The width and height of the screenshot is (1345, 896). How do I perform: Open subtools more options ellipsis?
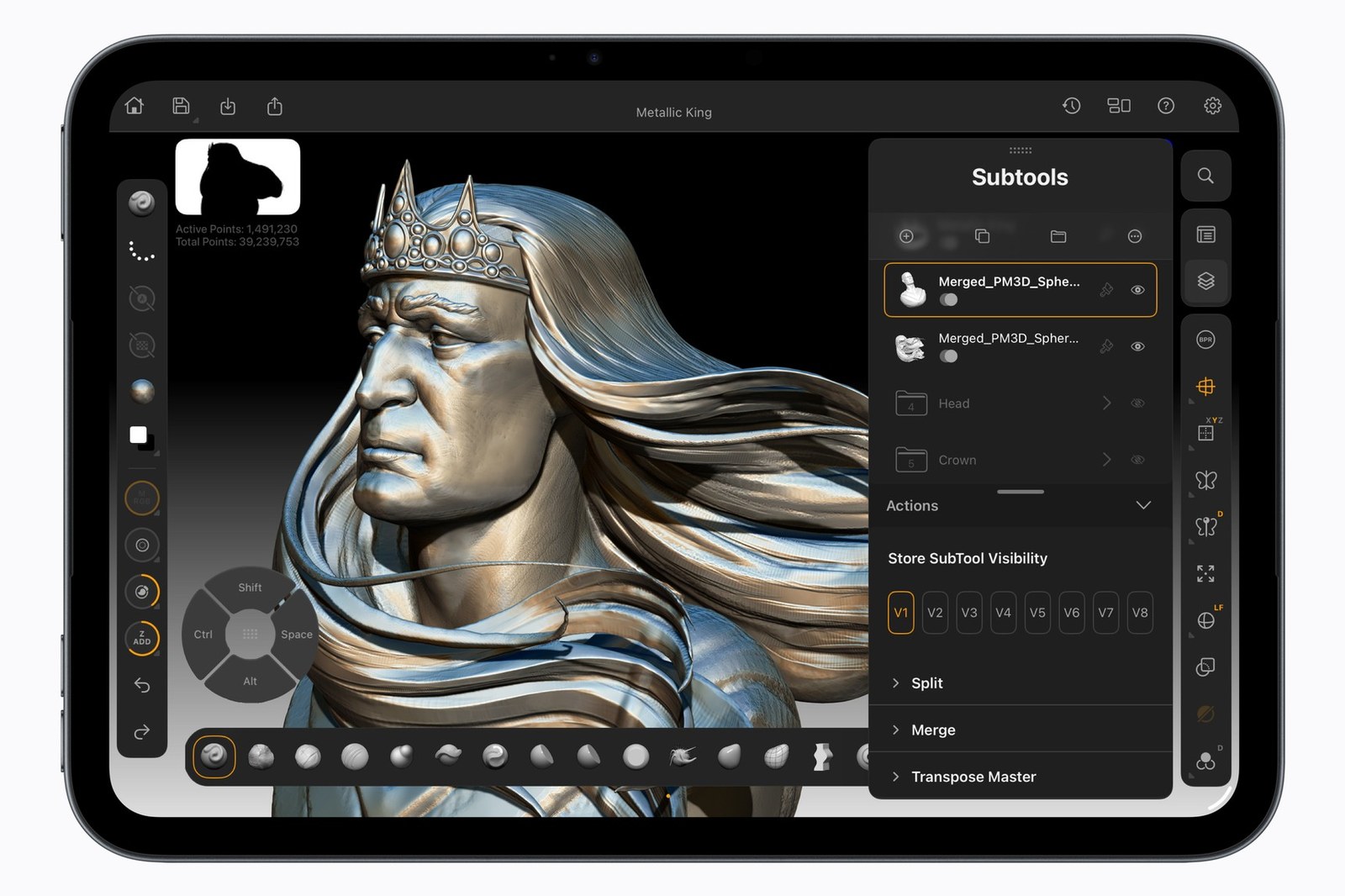1135,236
